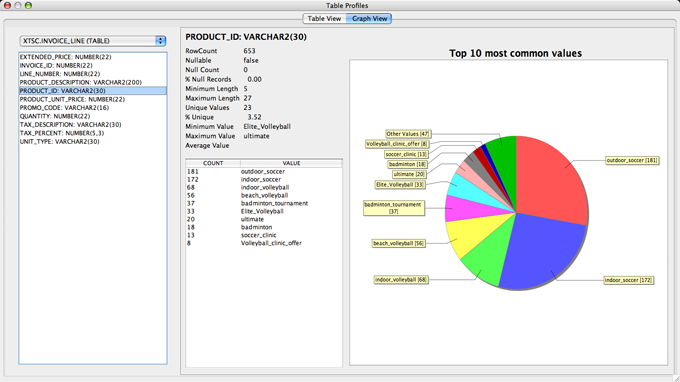Image resolution: width=680 pixels, height=382 pixels.
Task: Click the red outdoor_soccer pie slice
Action: click(551, 182)
